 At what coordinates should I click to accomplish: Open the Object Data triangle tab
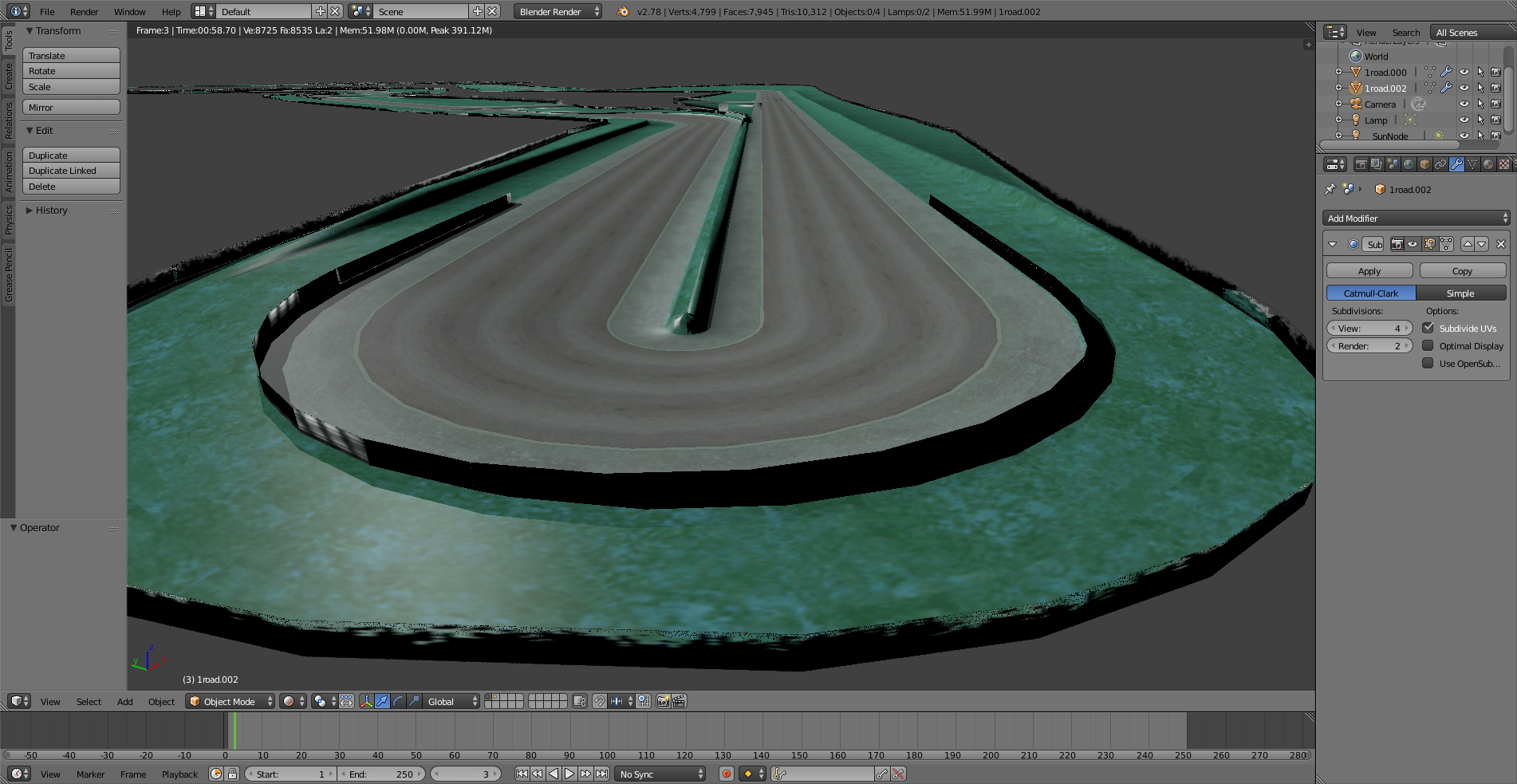1472,164
